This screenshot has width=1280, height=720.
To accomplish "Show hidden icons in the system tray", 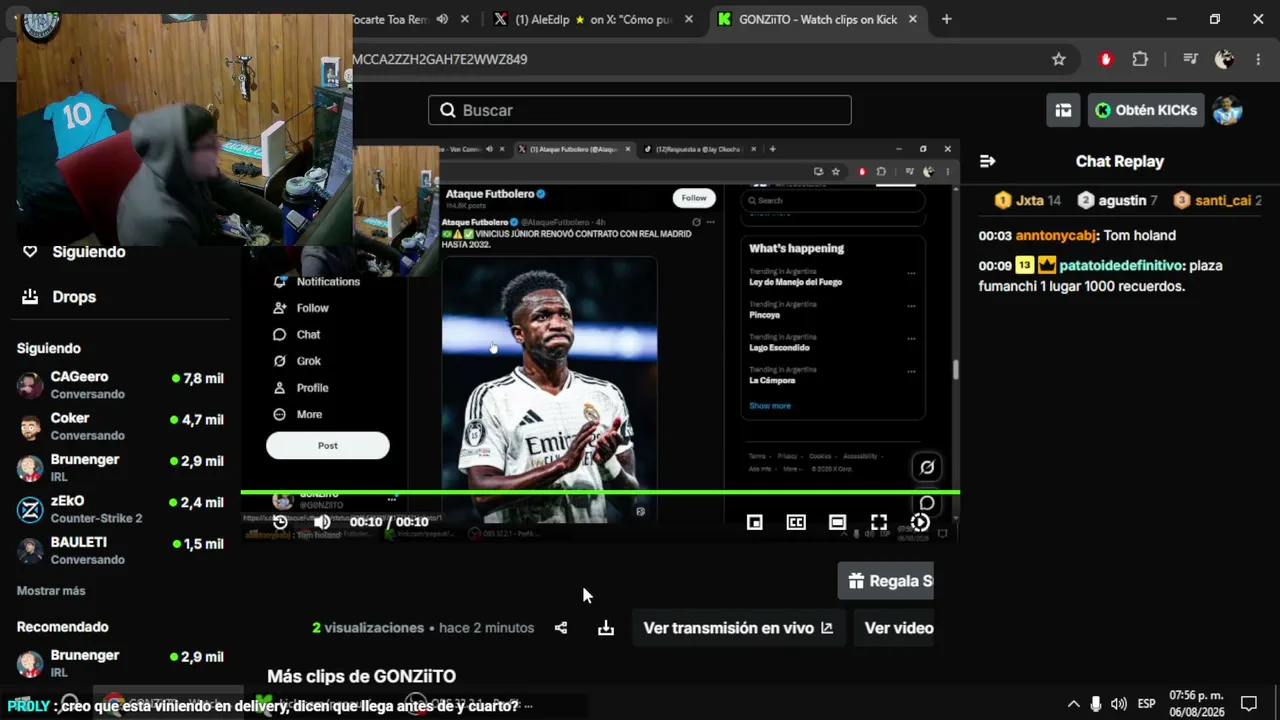I will point(1074,703).
